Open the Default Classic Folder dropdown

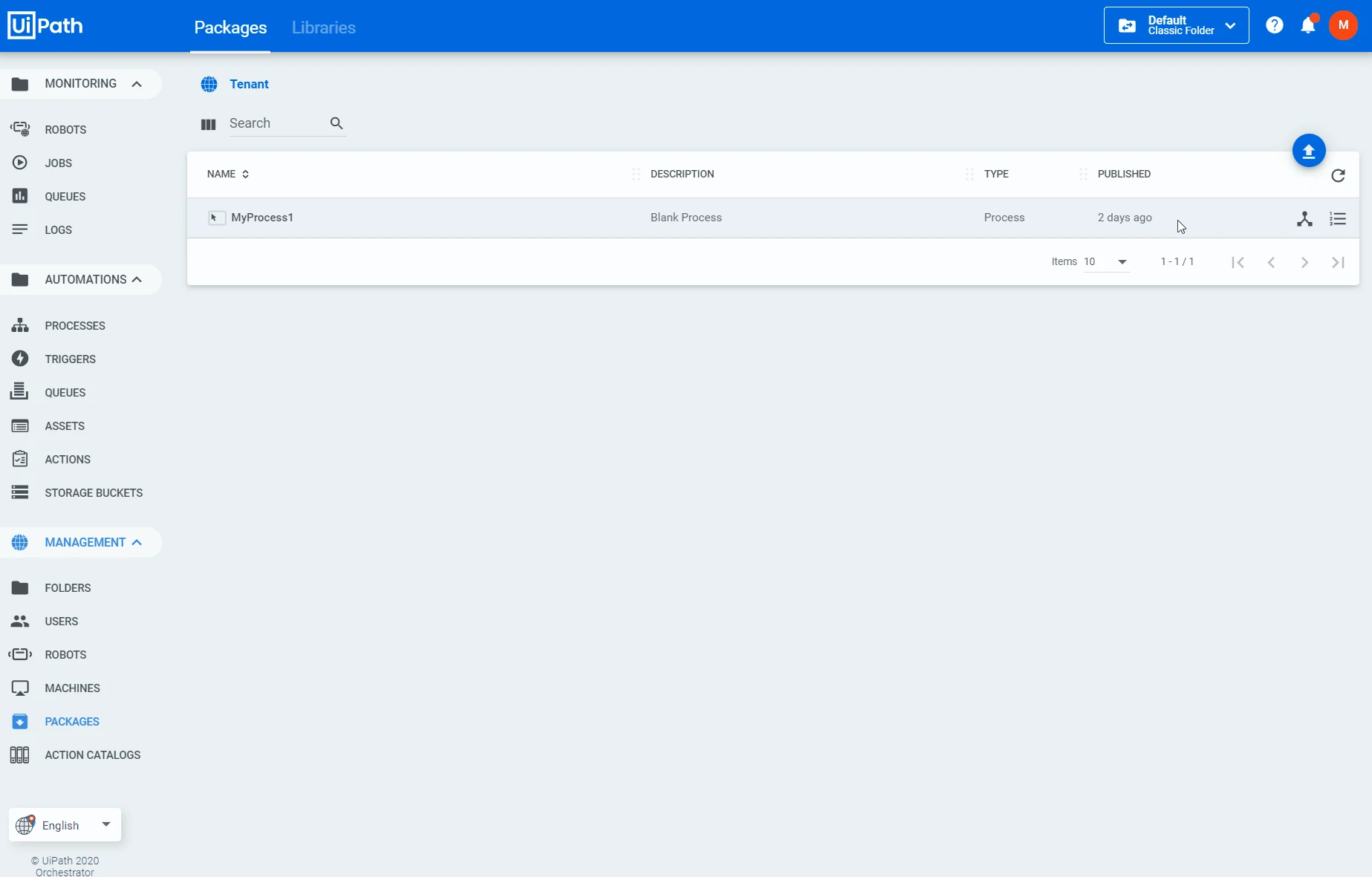coord(1176,26)
